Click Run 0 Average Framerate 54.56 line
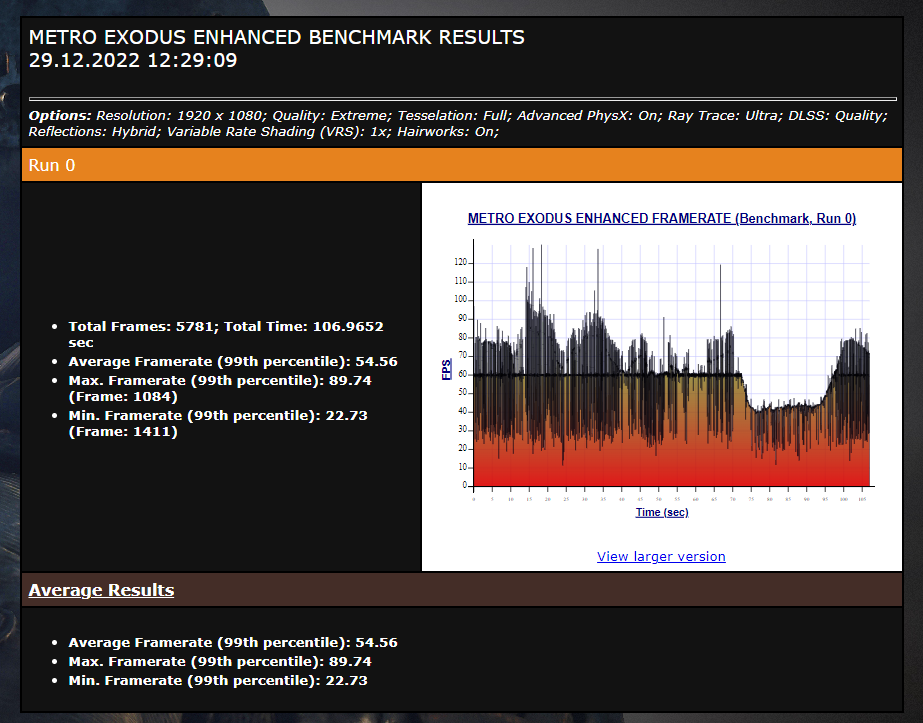923x723 pixels. point(233,362)
